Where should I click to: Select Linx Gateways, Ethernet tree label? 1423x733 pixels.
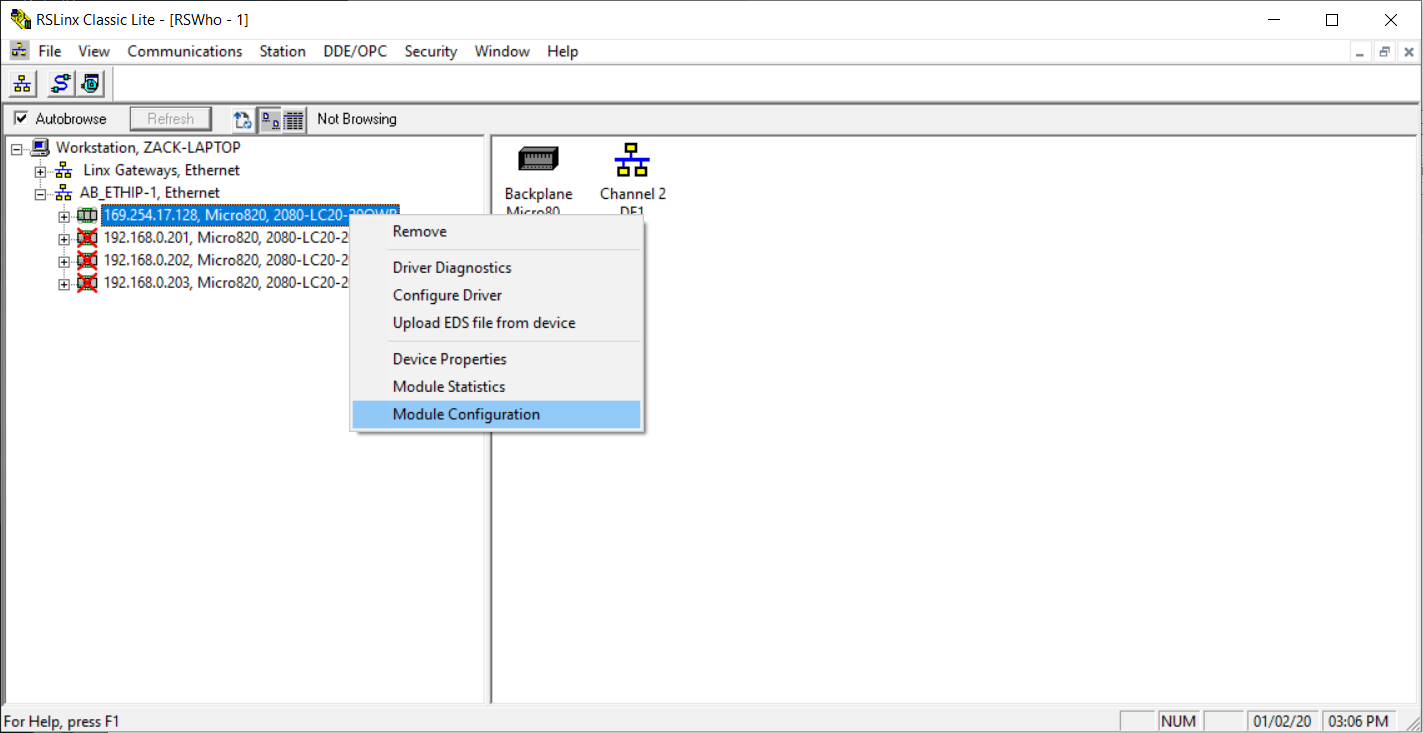coord(162,171)
